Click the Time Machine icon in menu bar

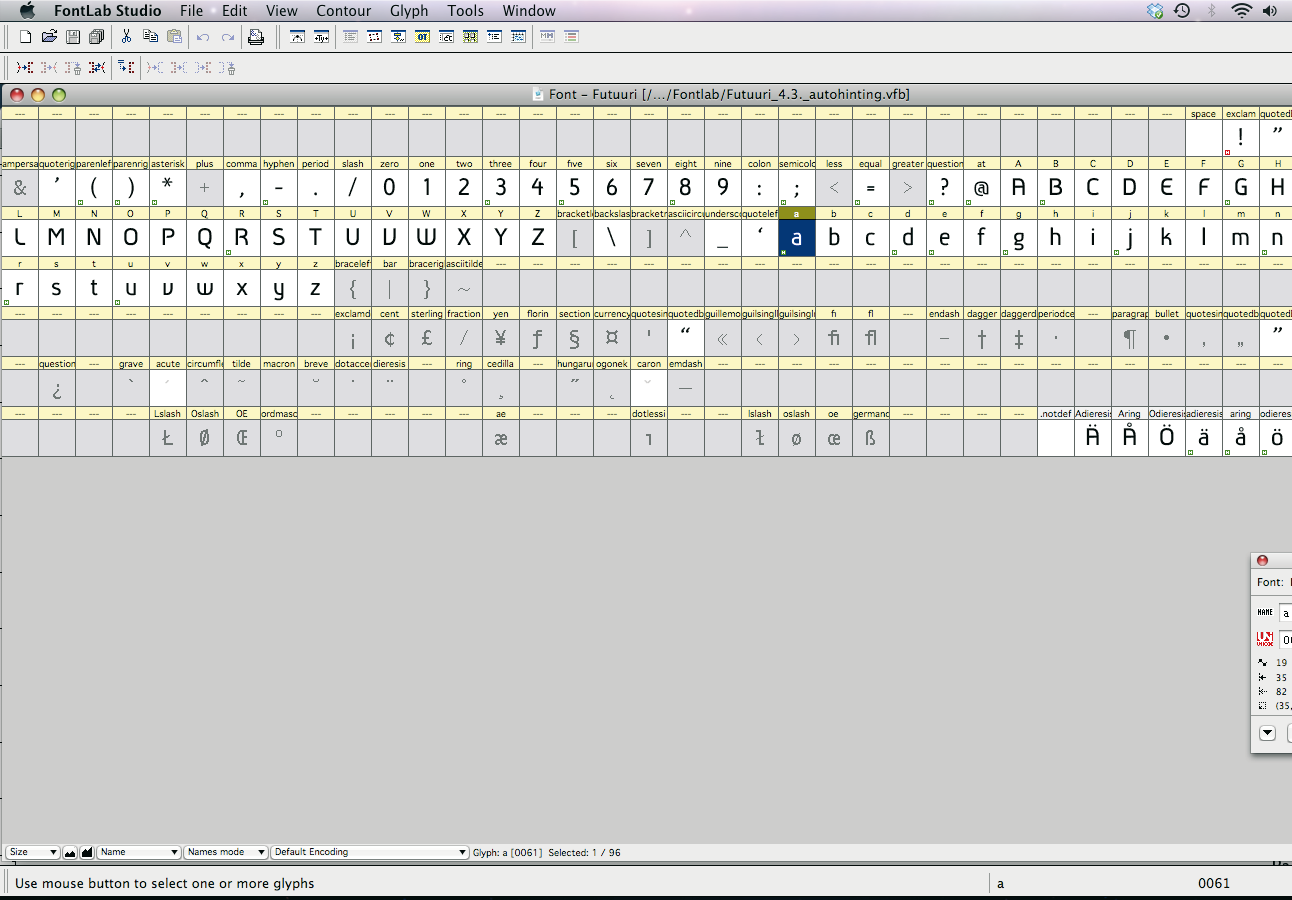pos(1182,11)
